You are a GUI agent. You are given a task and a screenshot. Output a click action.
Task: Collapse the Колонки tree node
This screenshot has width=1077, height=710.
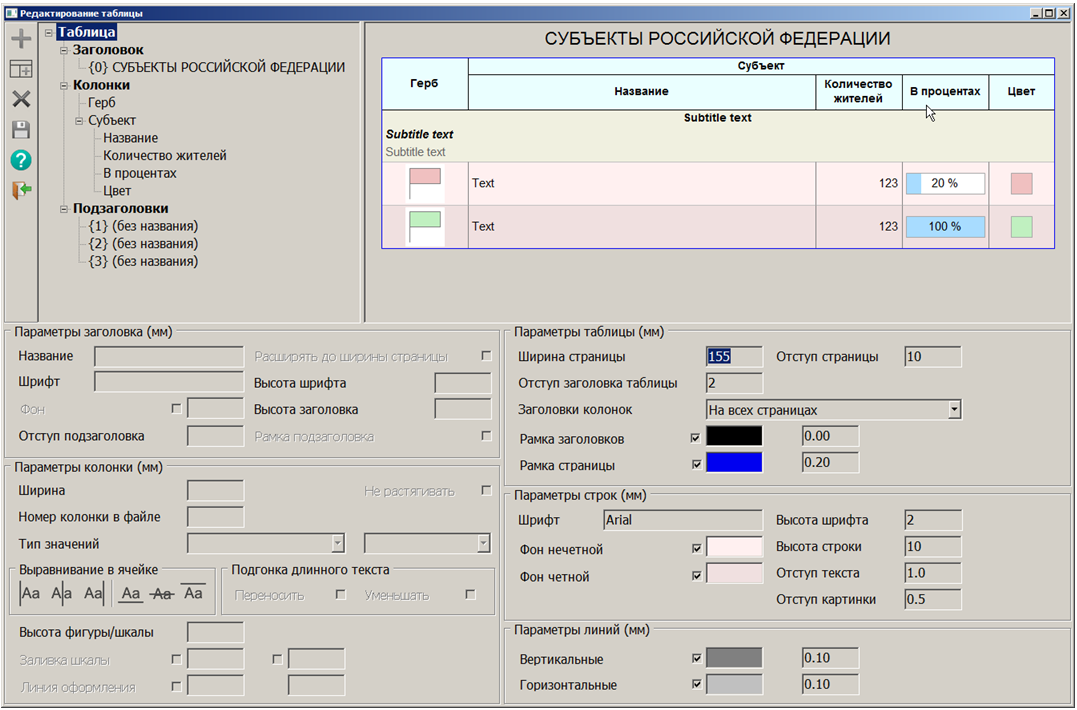tap(64, 86)
